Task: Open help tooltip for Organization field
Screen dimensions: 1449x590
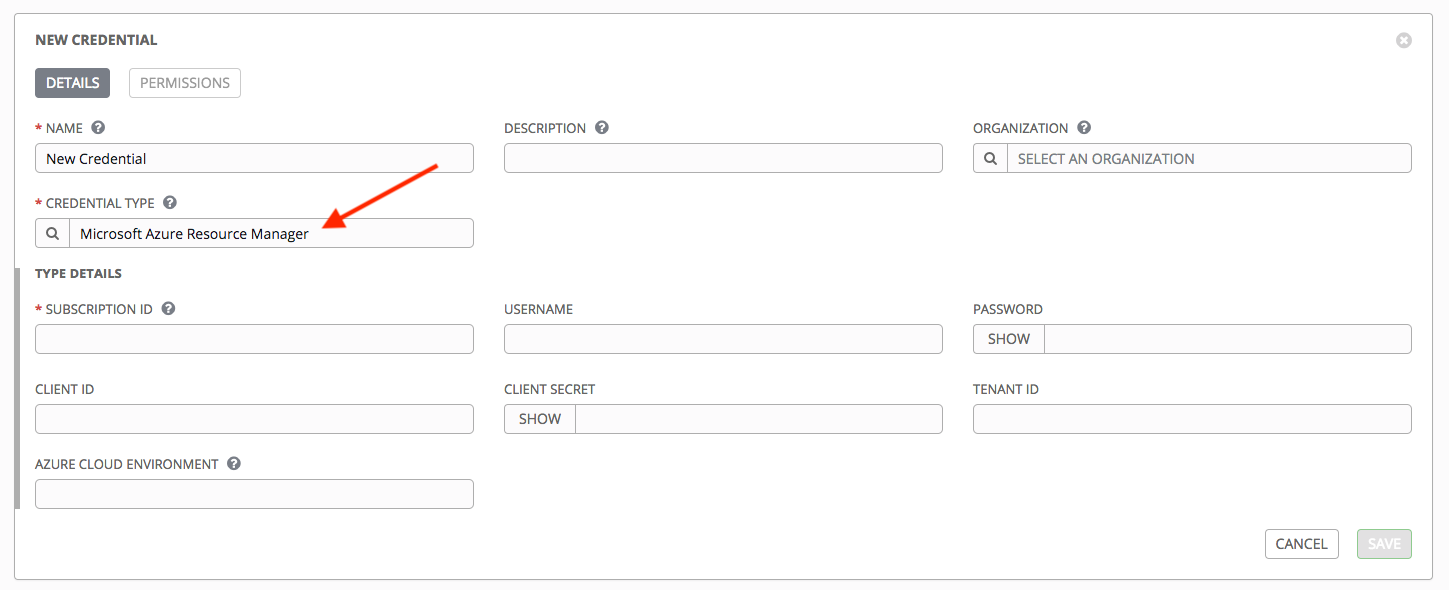Action: pyautogui.click(x=1084, y=128)
